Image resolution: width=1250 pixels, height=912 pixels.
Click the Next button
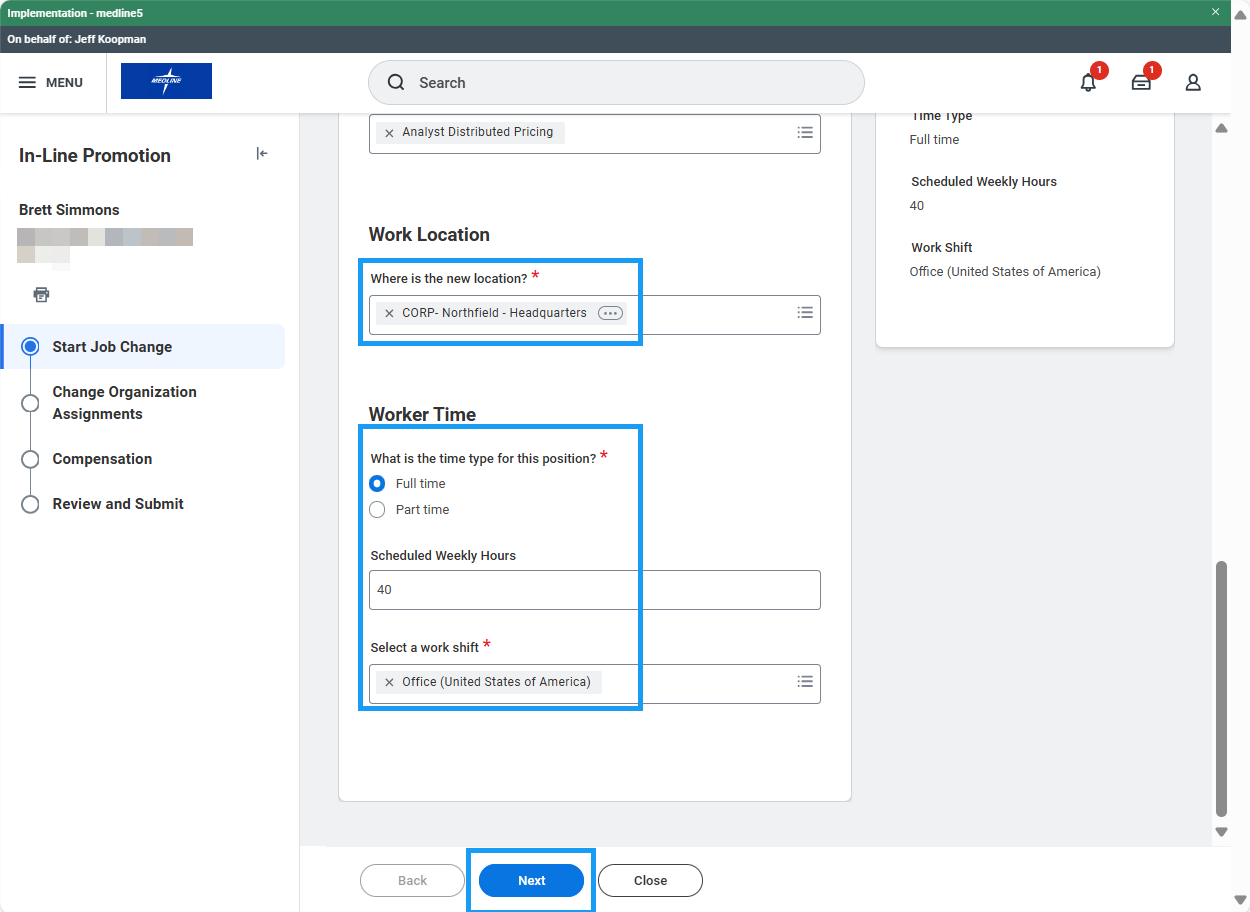[x=531, y=881]
